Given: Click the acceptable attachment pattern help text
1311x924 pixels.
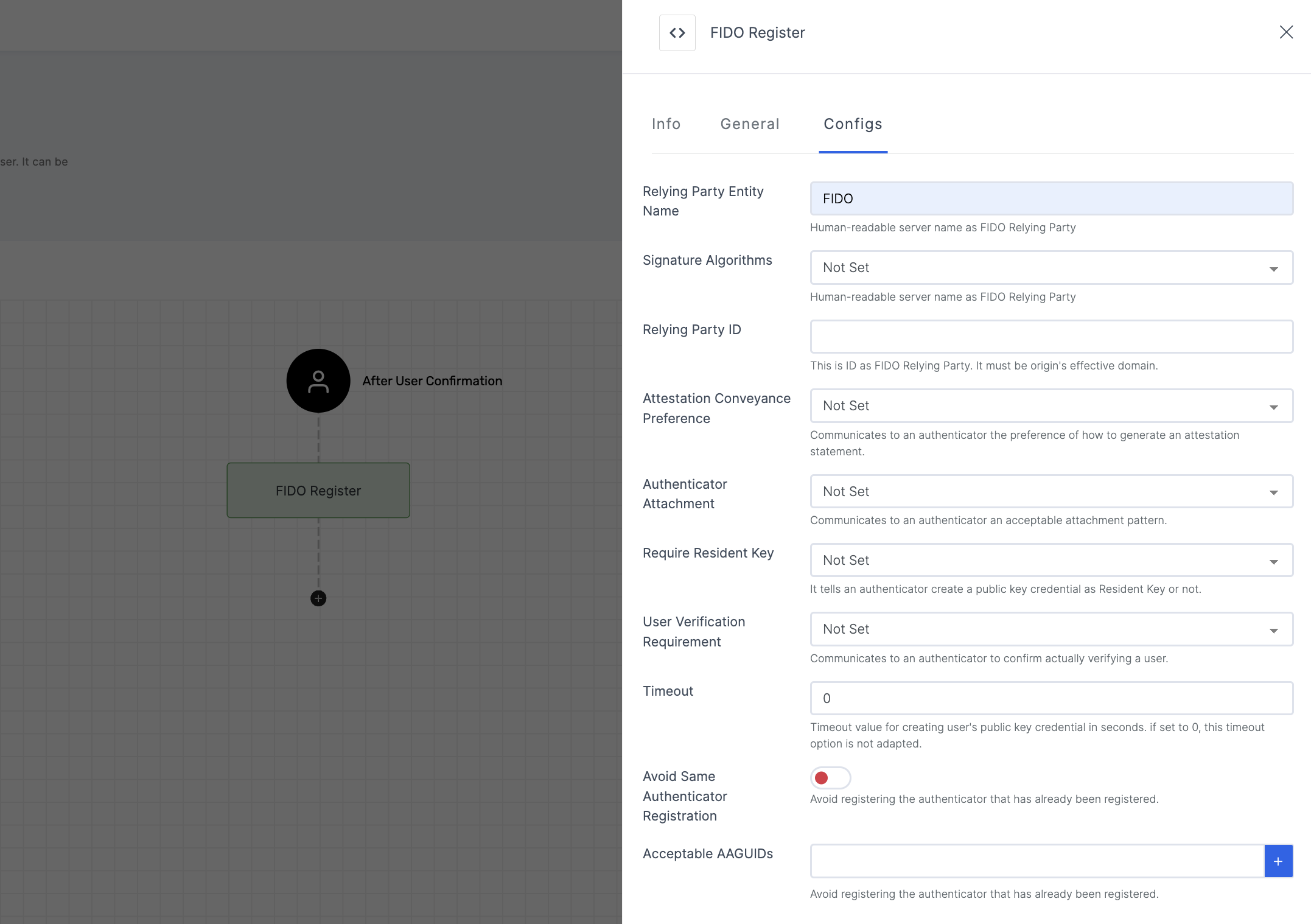Looking at the screenshot, I should (988, 520).
